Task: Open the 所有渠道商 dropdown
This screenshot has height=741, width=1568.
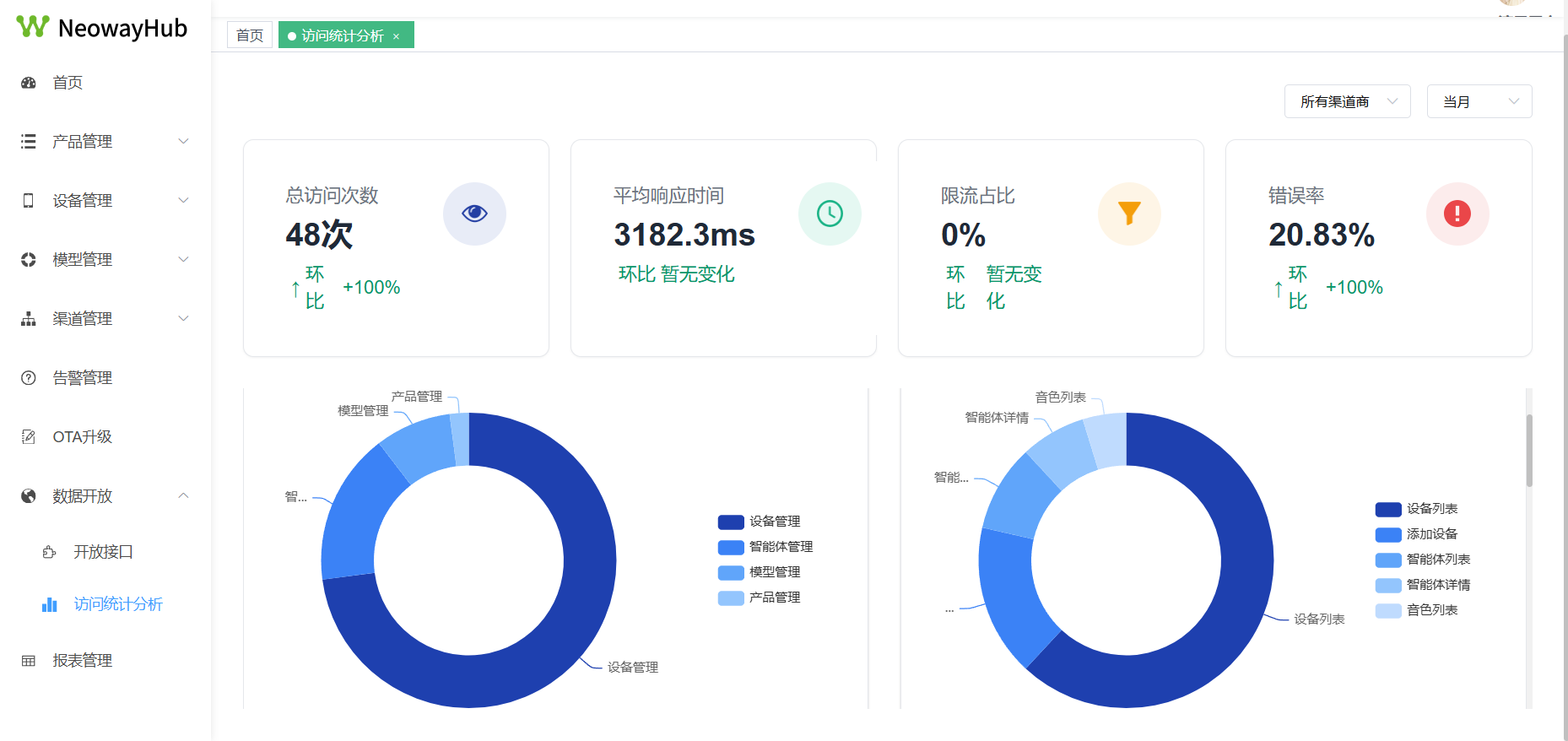Action: point(1347,101)
